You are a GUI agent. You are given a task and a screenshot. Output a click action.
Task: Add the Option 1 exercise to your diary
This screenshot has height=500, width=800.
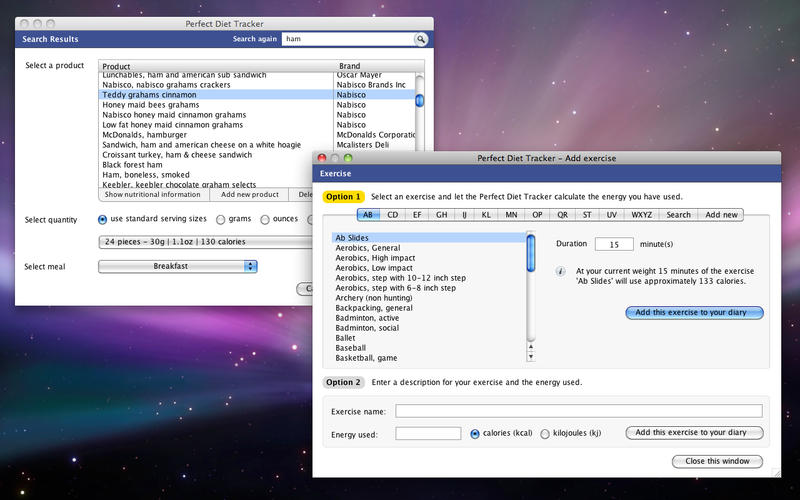point(694,312)
